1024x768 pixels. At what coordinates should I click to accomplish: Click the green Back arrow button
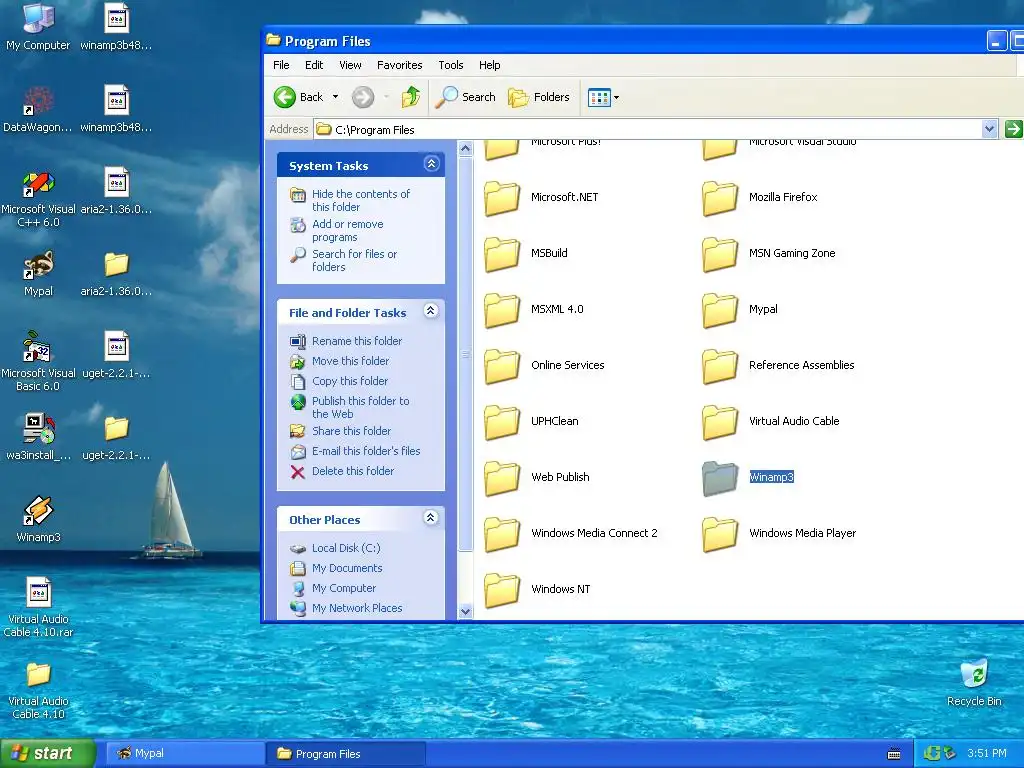[x=299, y=97]
